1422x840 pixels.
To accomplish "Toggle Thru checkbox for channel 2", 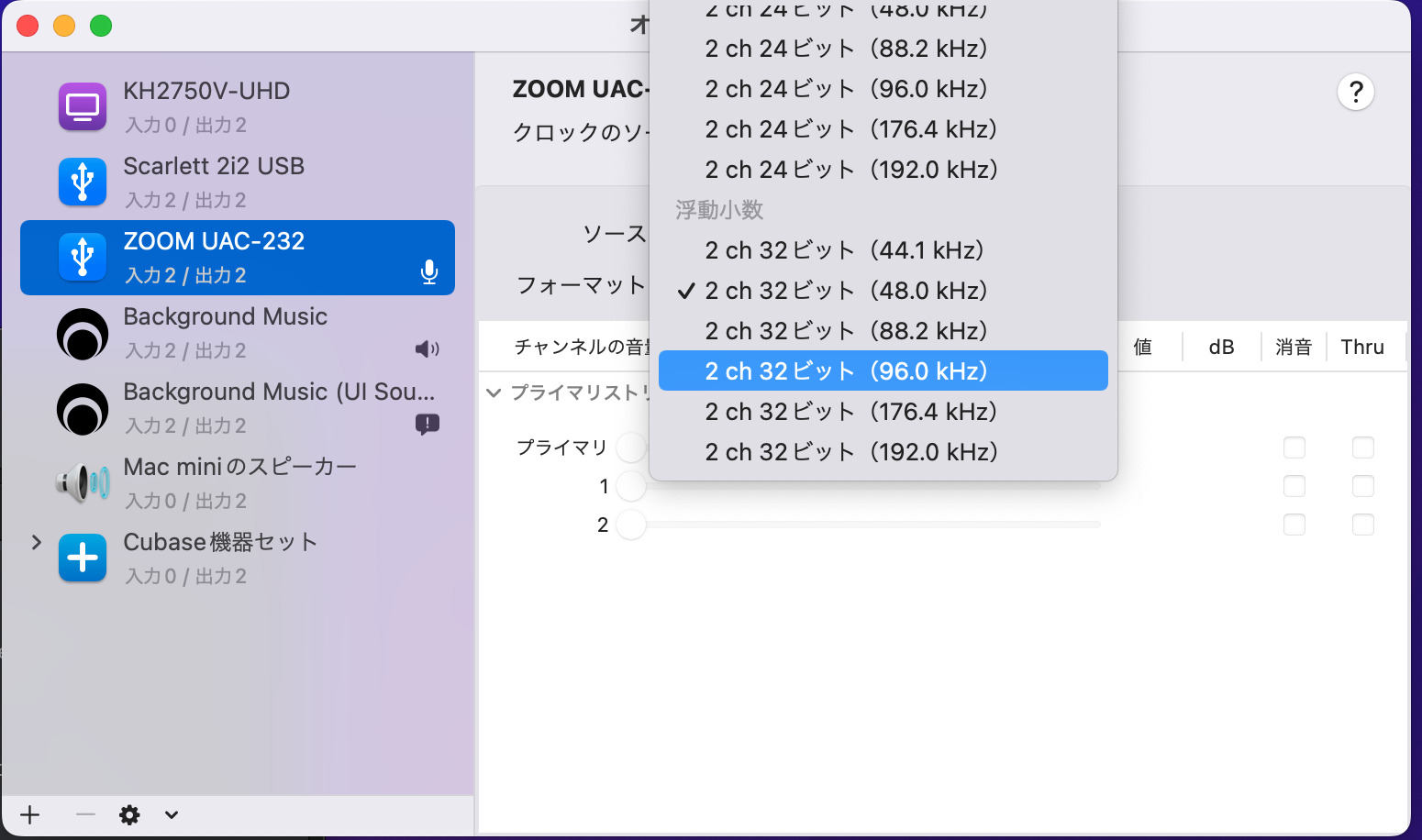I will 1363,525.
